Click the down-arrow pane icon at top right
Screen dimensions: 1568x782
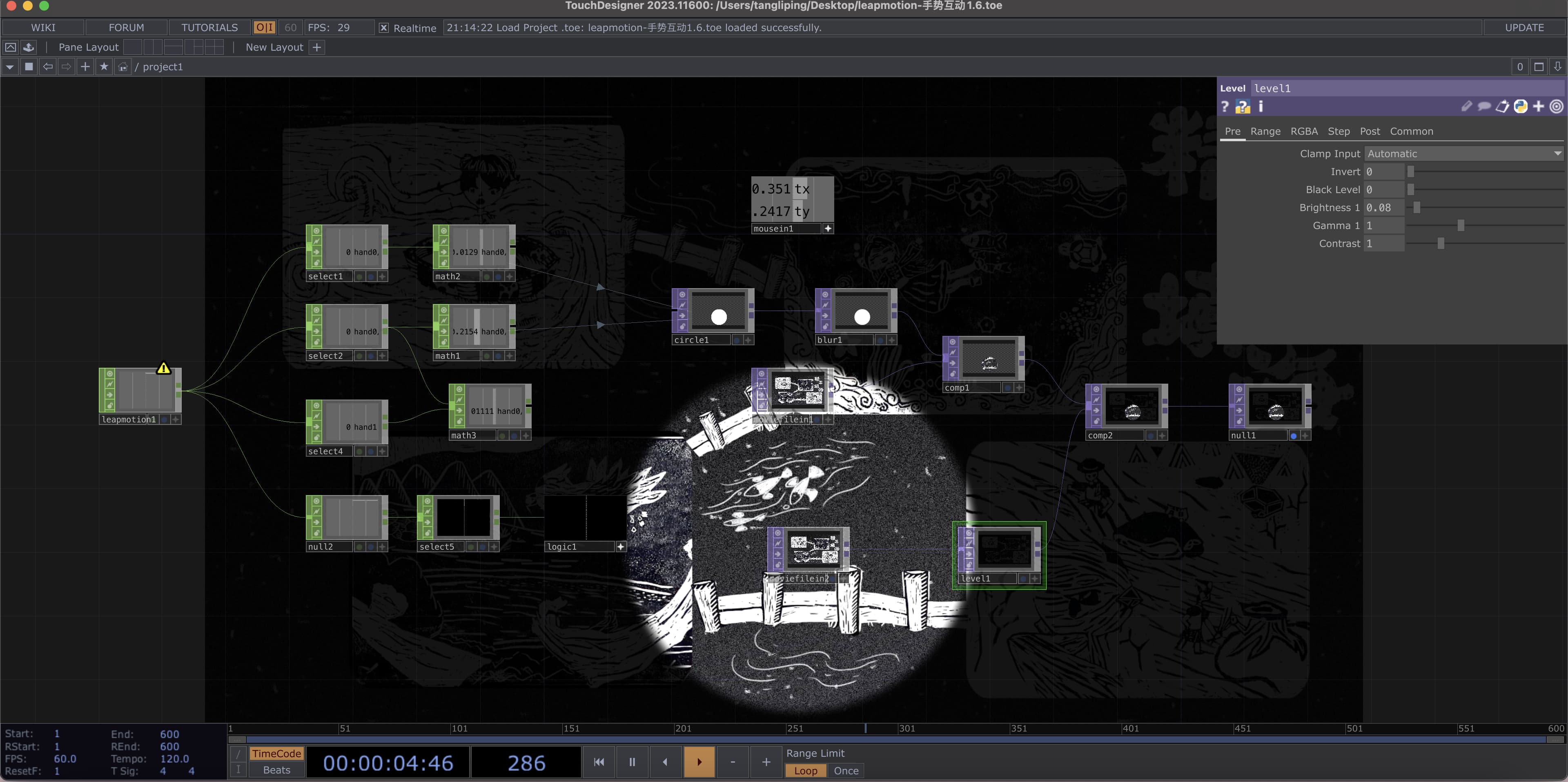coord(1558,67)
